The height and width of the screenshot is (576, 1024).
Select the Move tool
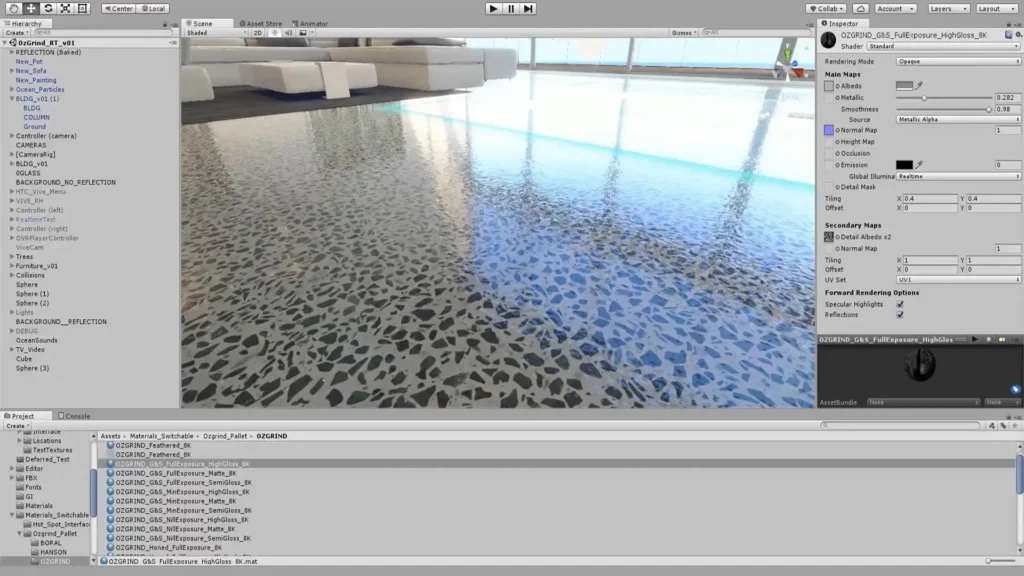(x=31, y=8)
